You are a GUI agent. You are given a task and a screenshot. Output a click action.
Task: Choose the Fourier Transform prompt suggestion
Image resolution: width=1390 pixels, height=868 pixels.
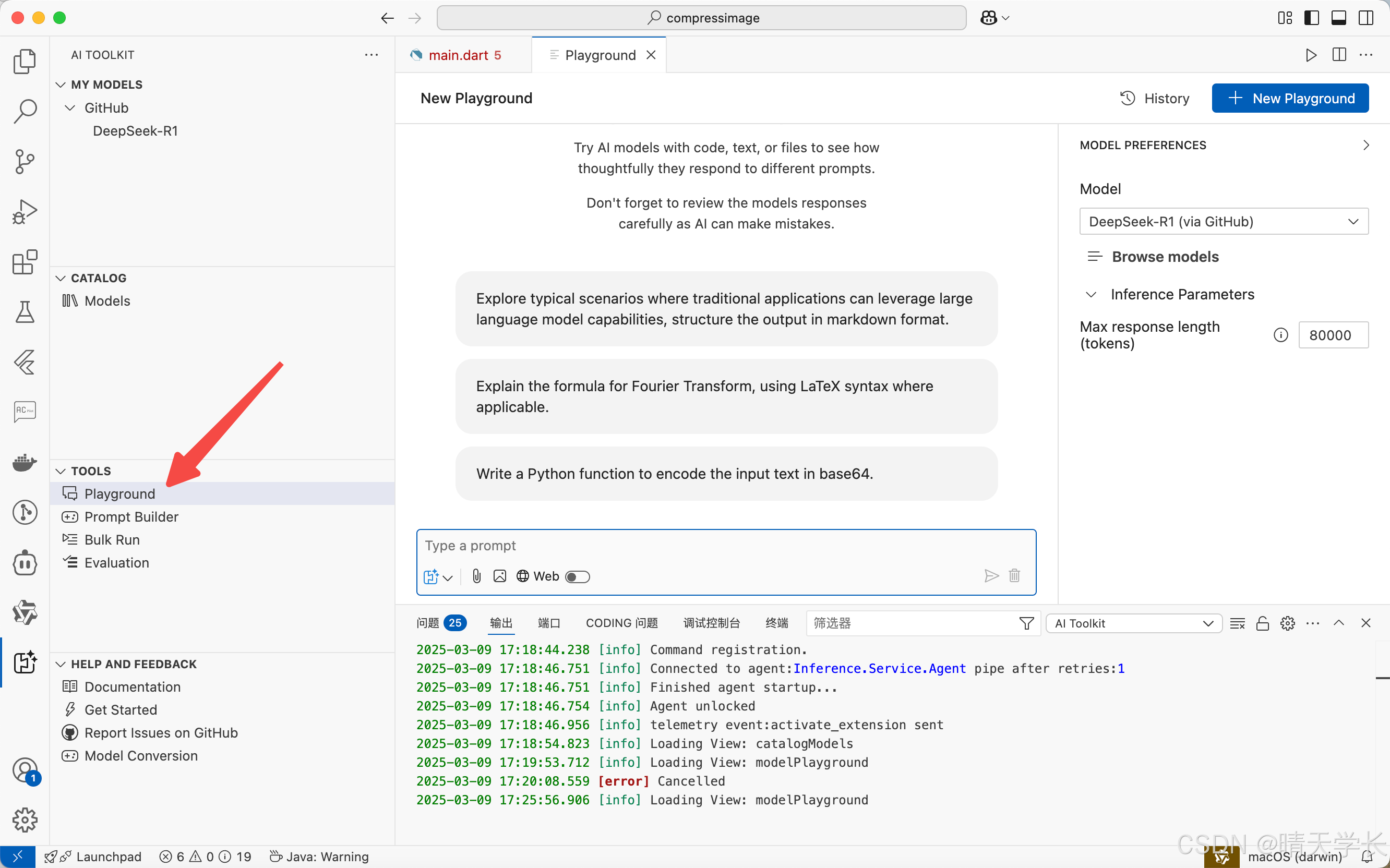point(726,396)
